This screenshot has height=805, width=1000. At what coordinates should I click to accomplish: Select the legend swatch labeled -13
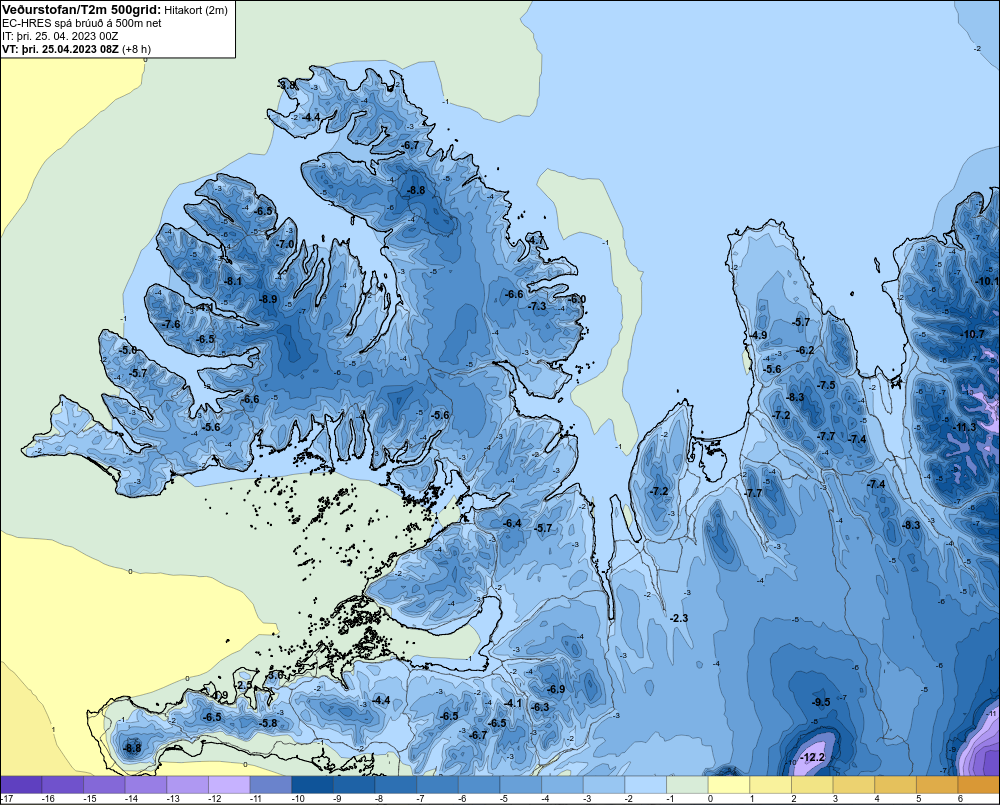tap(188, 785)
